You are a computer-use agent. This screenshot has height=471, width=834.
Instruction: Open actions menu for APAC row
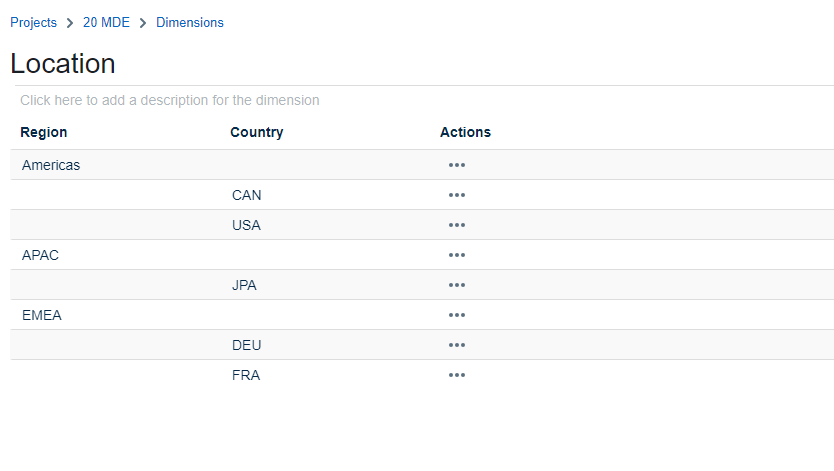tap(457, 255)
